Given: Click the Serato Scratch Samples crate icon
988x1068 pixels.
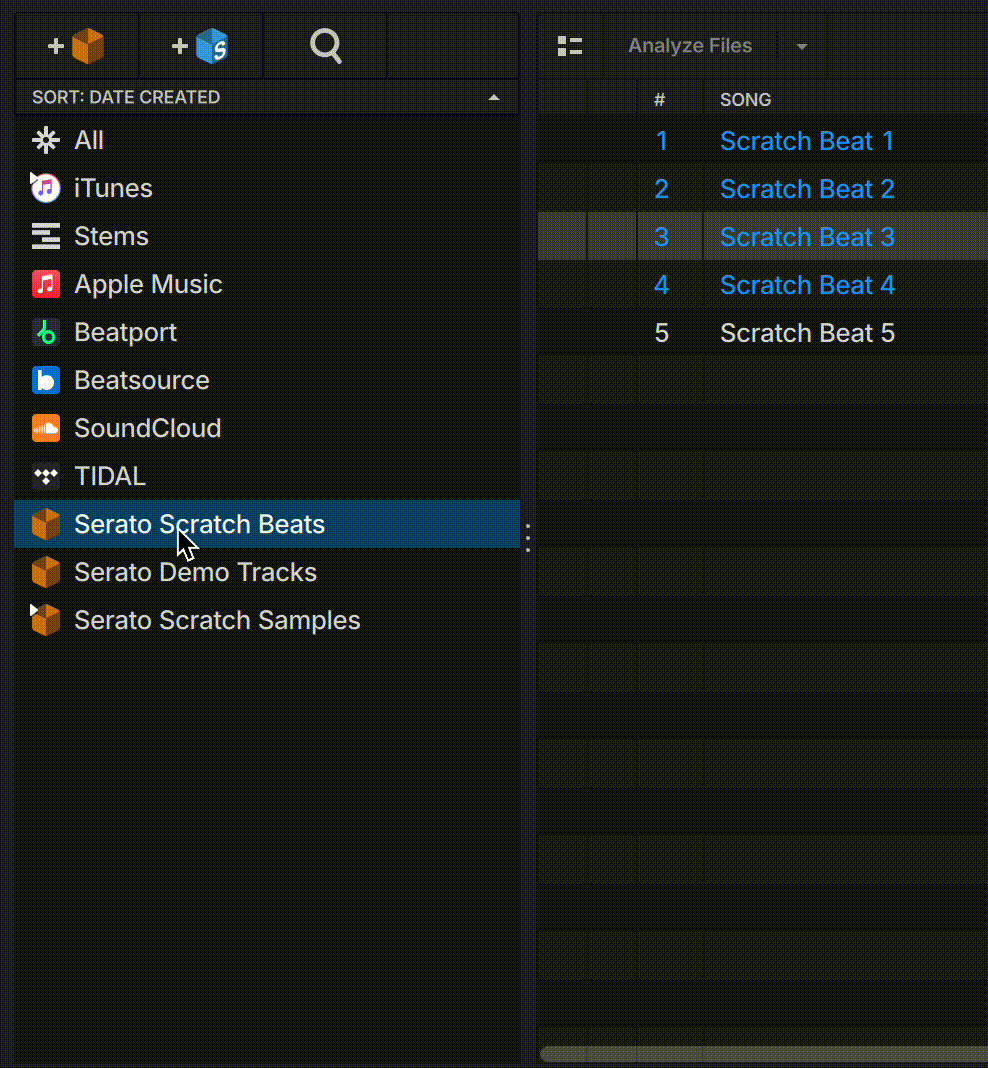Looking at the screenshot, I should [46, 621].
